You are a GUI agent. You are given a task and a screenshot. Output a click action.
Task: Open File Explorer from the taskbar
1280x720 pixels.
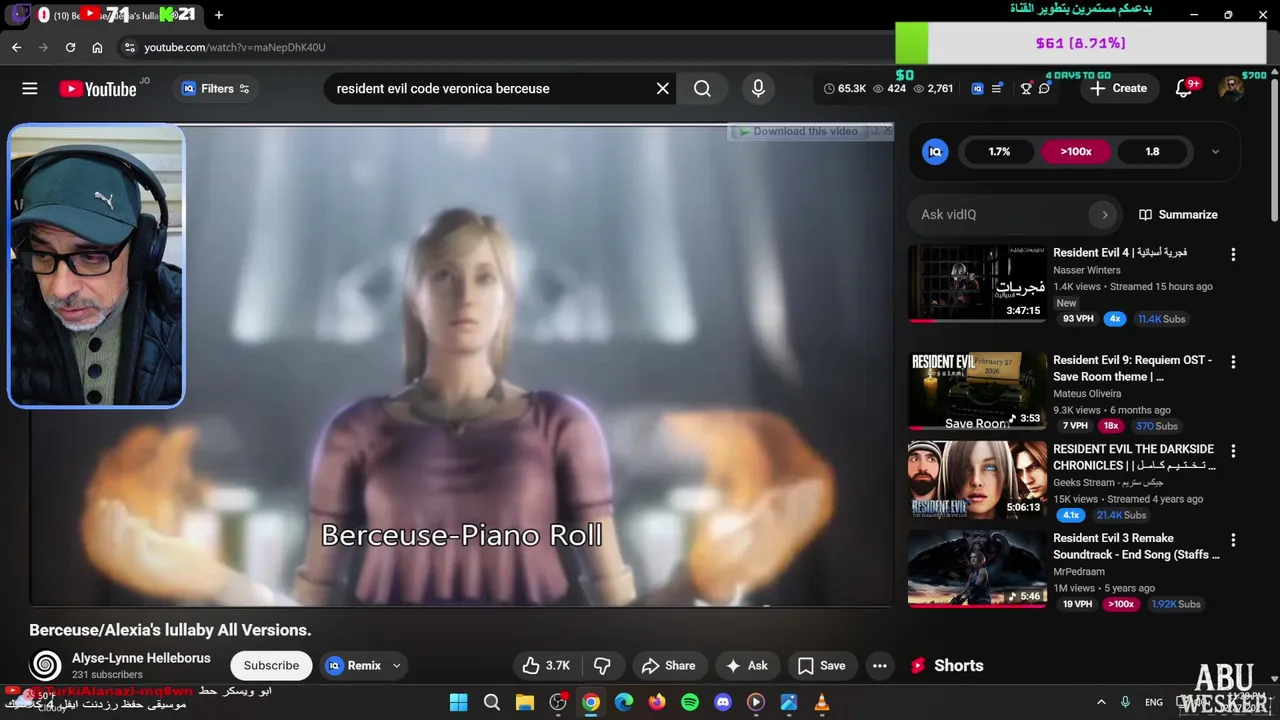click(x=525, y=702)
